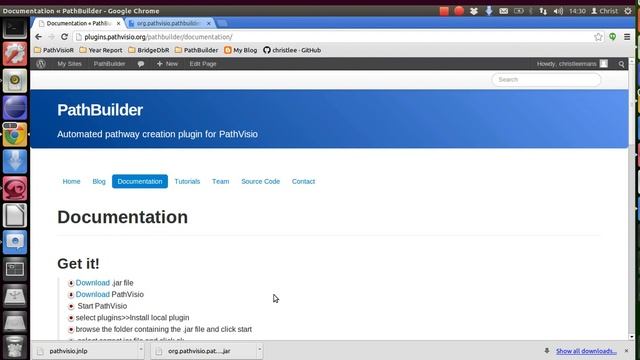This screenshot has width=640, height=360.
Task: Click Show all downloads link
Action: (586, 351)
